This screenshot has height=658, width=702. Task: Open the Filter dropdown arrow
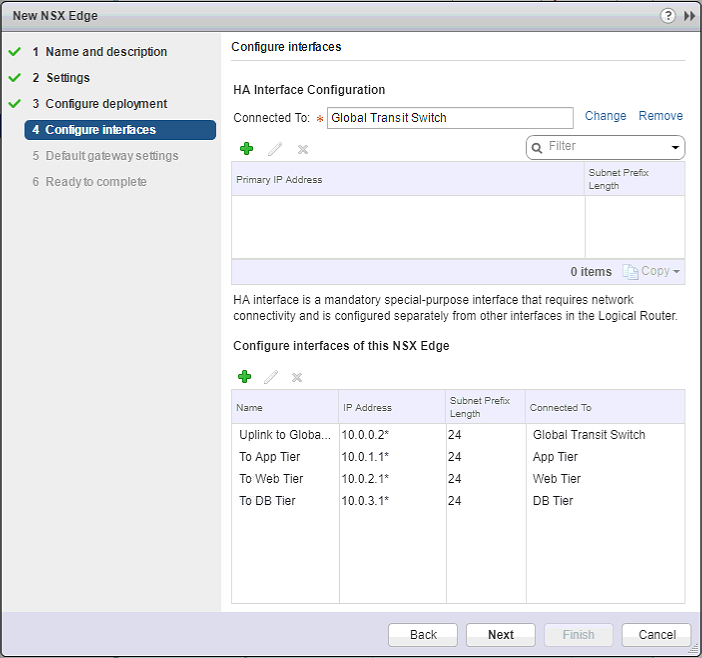click(x=676, y=147)
